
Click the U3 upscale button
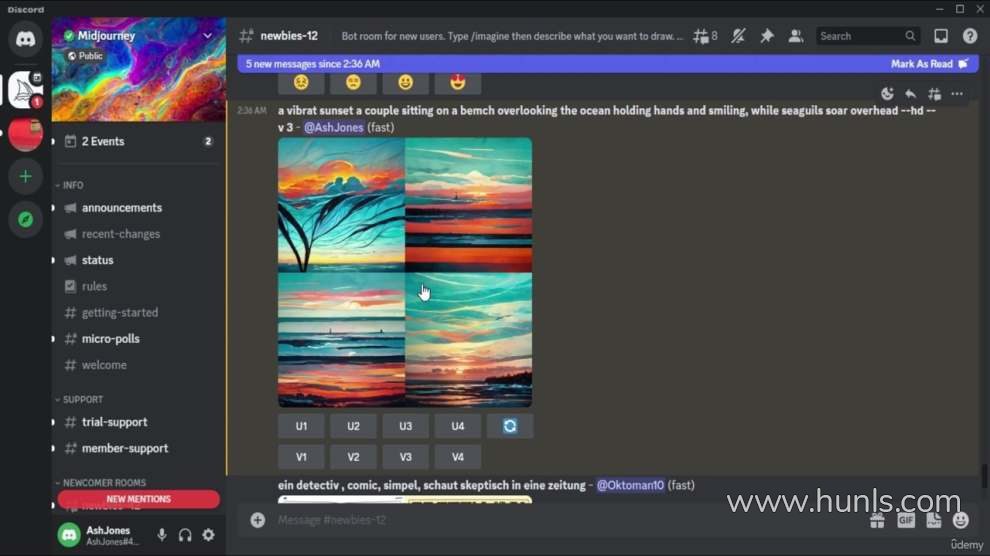(405, 426)
